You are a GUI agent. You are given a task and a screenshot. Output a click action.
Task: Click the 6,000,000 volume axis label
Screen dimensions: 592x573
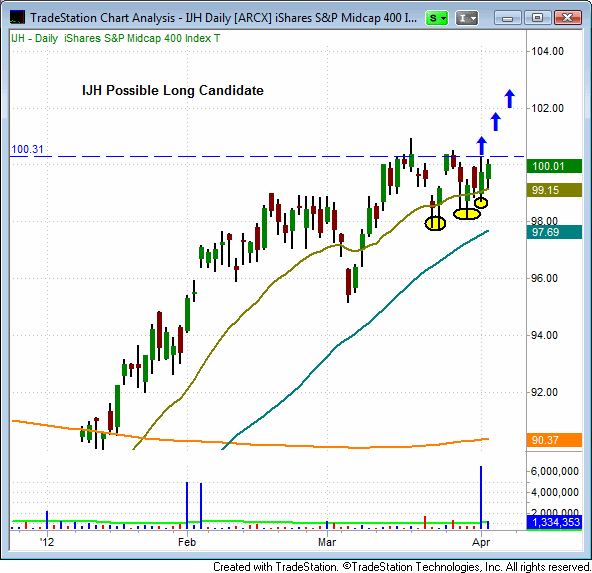click(555, 471)
